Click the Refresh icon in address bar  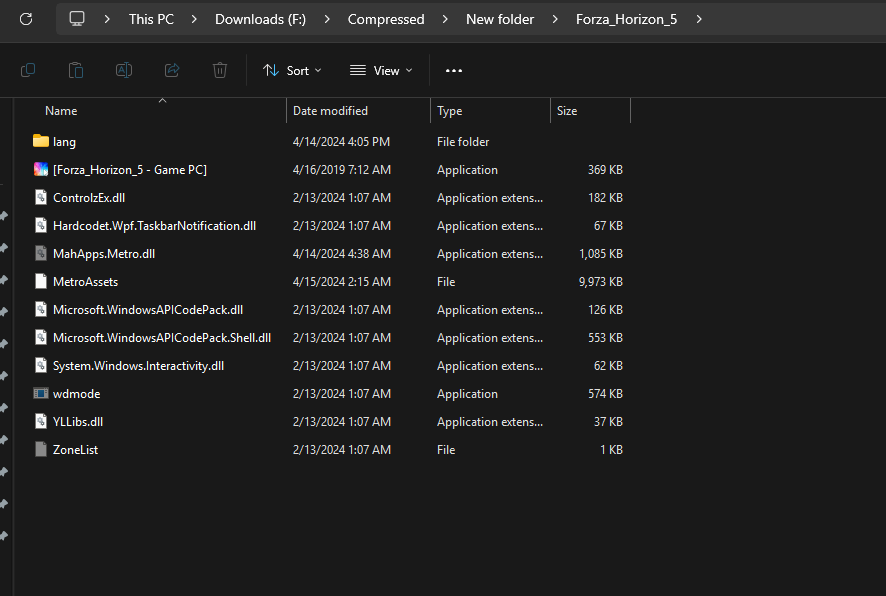26,19
